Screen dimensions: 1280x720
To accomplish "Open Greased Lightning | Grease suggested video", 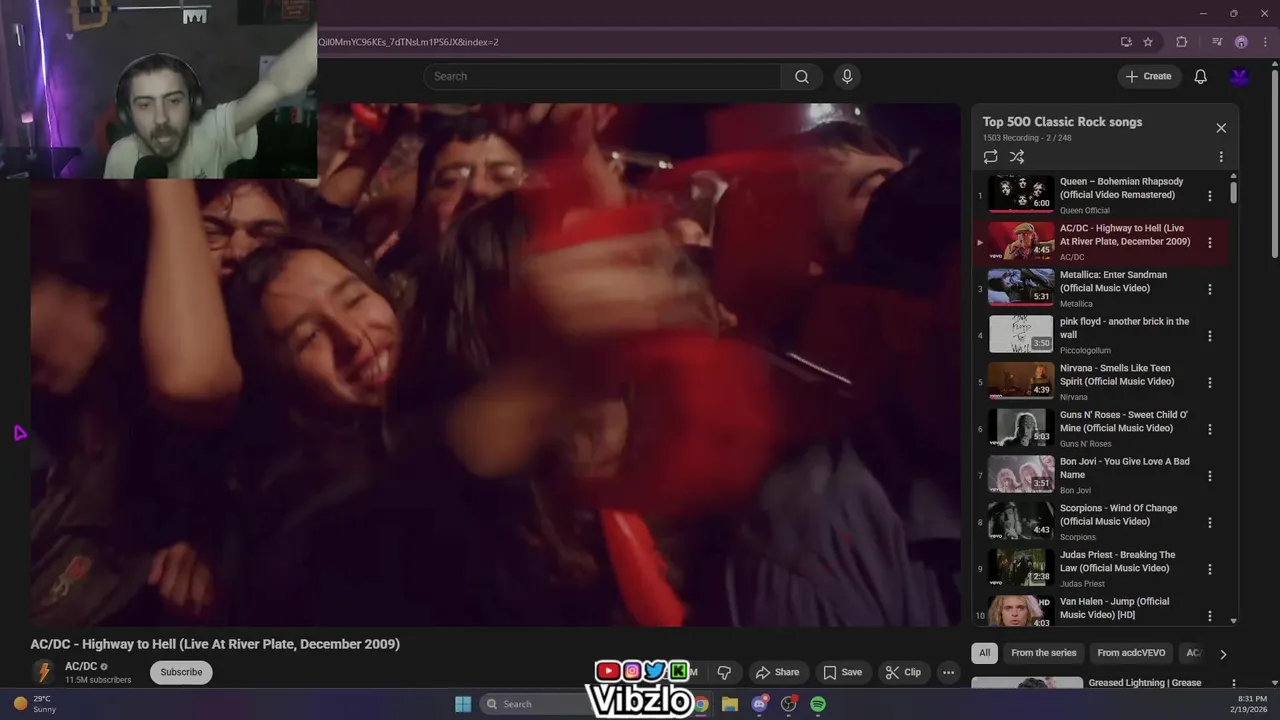I will coord(1145,683).
